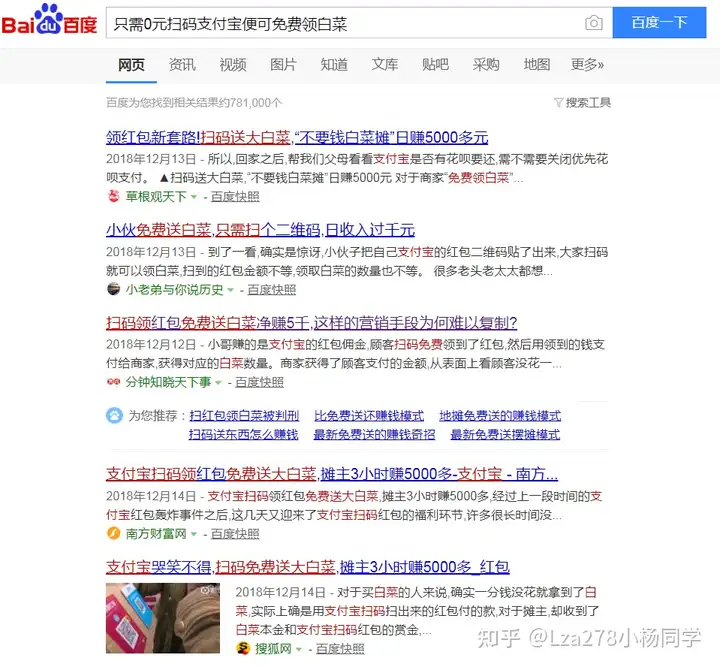
Task: Switch to the 图片 tab
Action: pyautogui.click(x=283, y=65)
